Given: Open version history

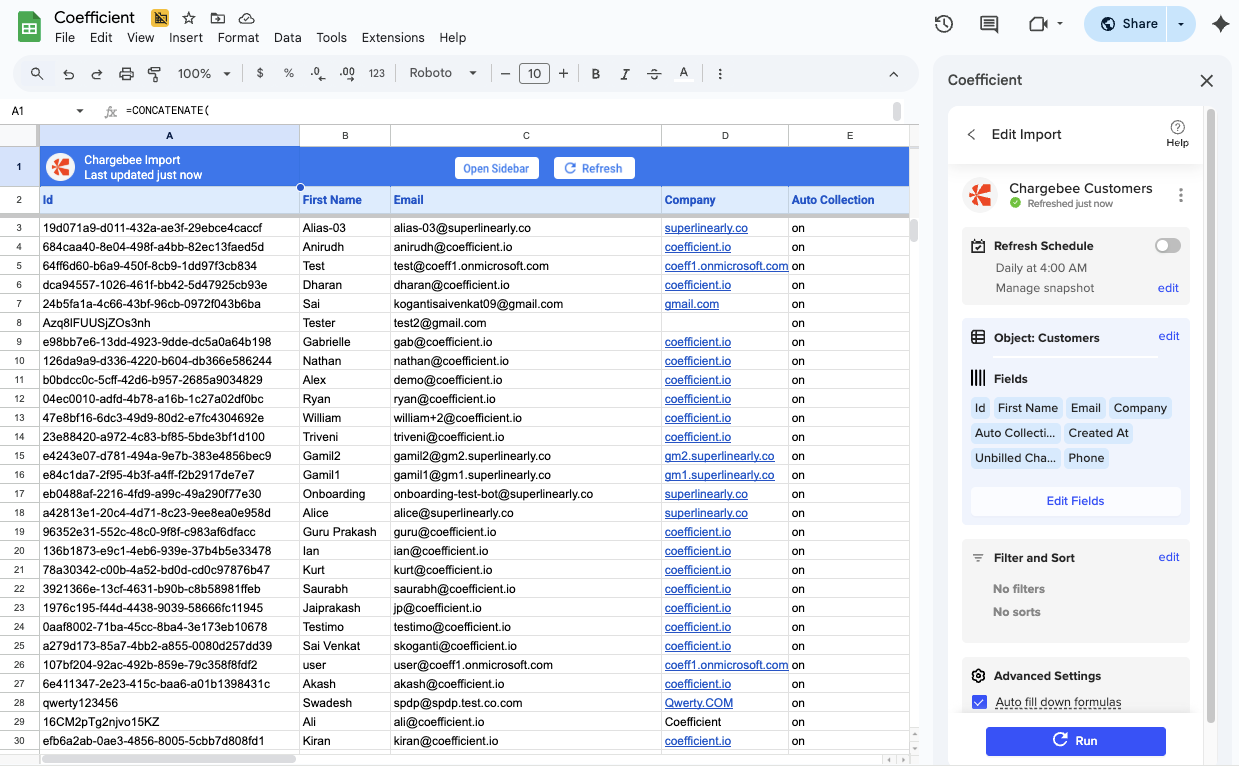Looking at the screenshot, I should 943,23.
